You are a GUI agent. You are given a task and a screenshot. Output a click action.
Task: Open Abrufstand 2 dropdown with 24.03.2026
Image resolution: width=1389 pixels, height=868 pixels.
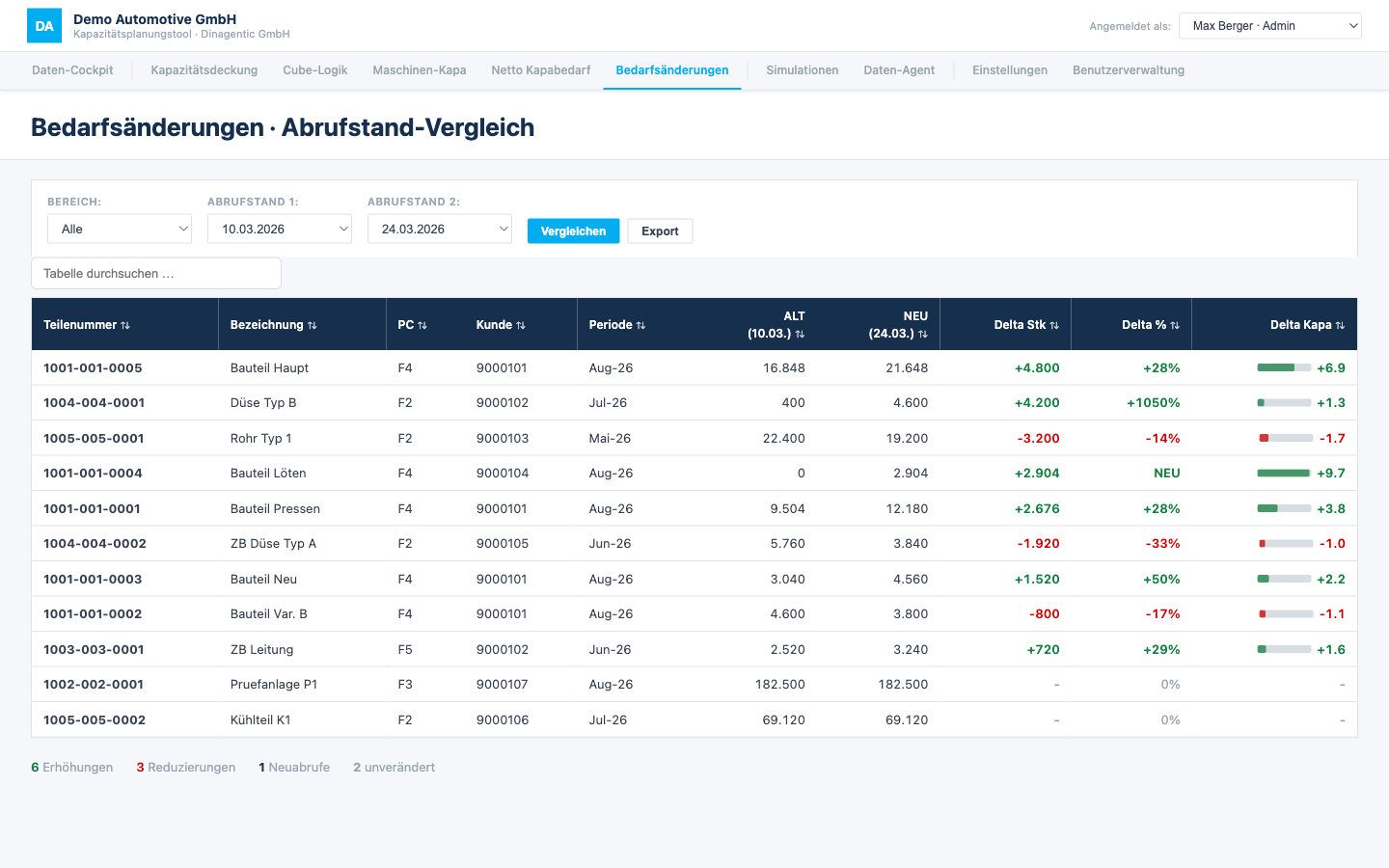[440, 229]
